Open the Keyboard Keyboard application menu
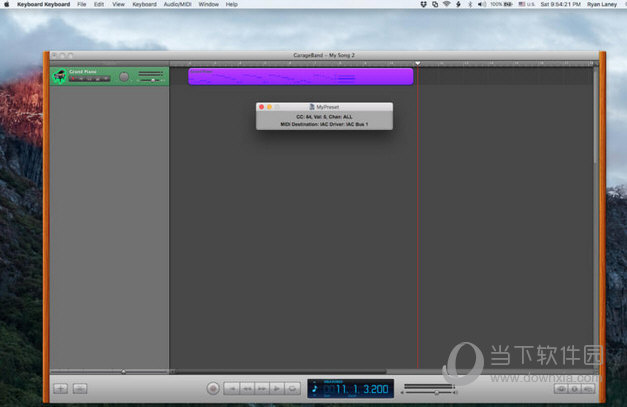Viewport: 627px width, 407px height. [44, 4]
